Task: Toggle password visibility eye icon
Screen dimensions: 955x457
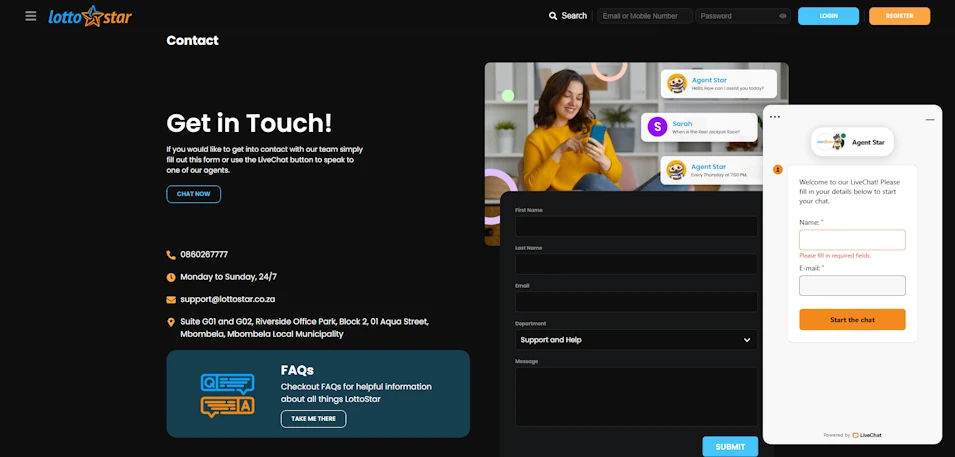Action: pos(783,16)
